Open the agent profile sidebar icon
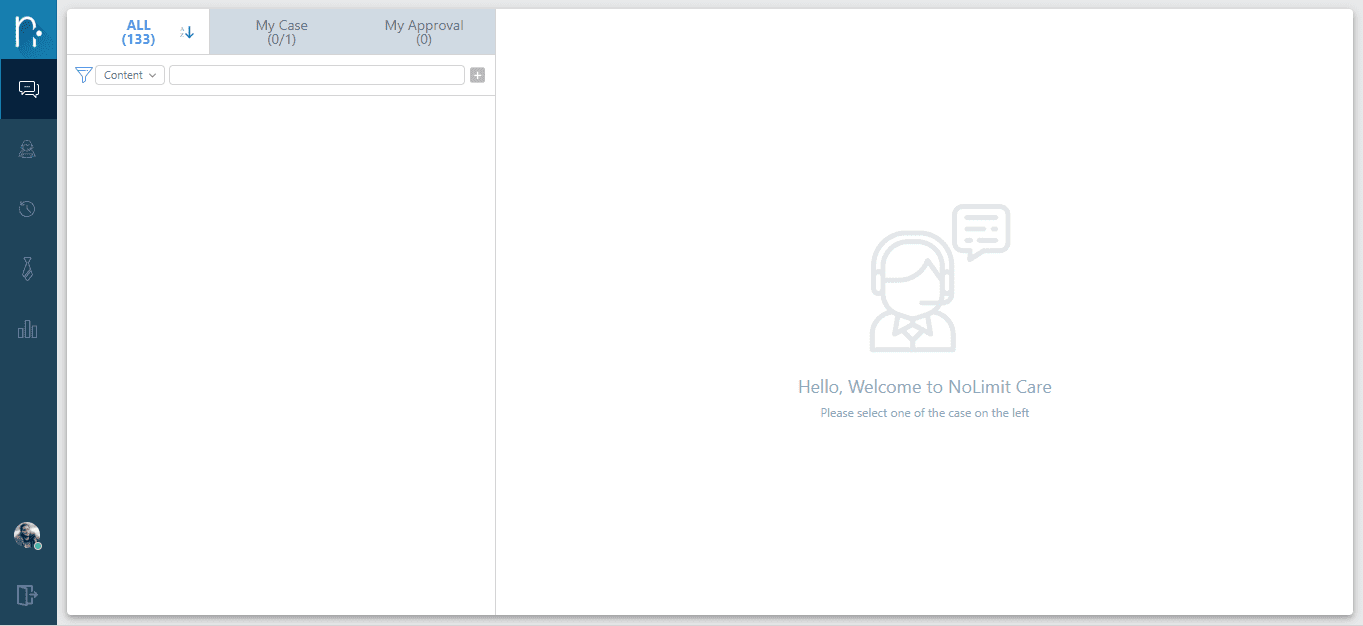Viewport: 1363px width, 626px height. [28, 150]
